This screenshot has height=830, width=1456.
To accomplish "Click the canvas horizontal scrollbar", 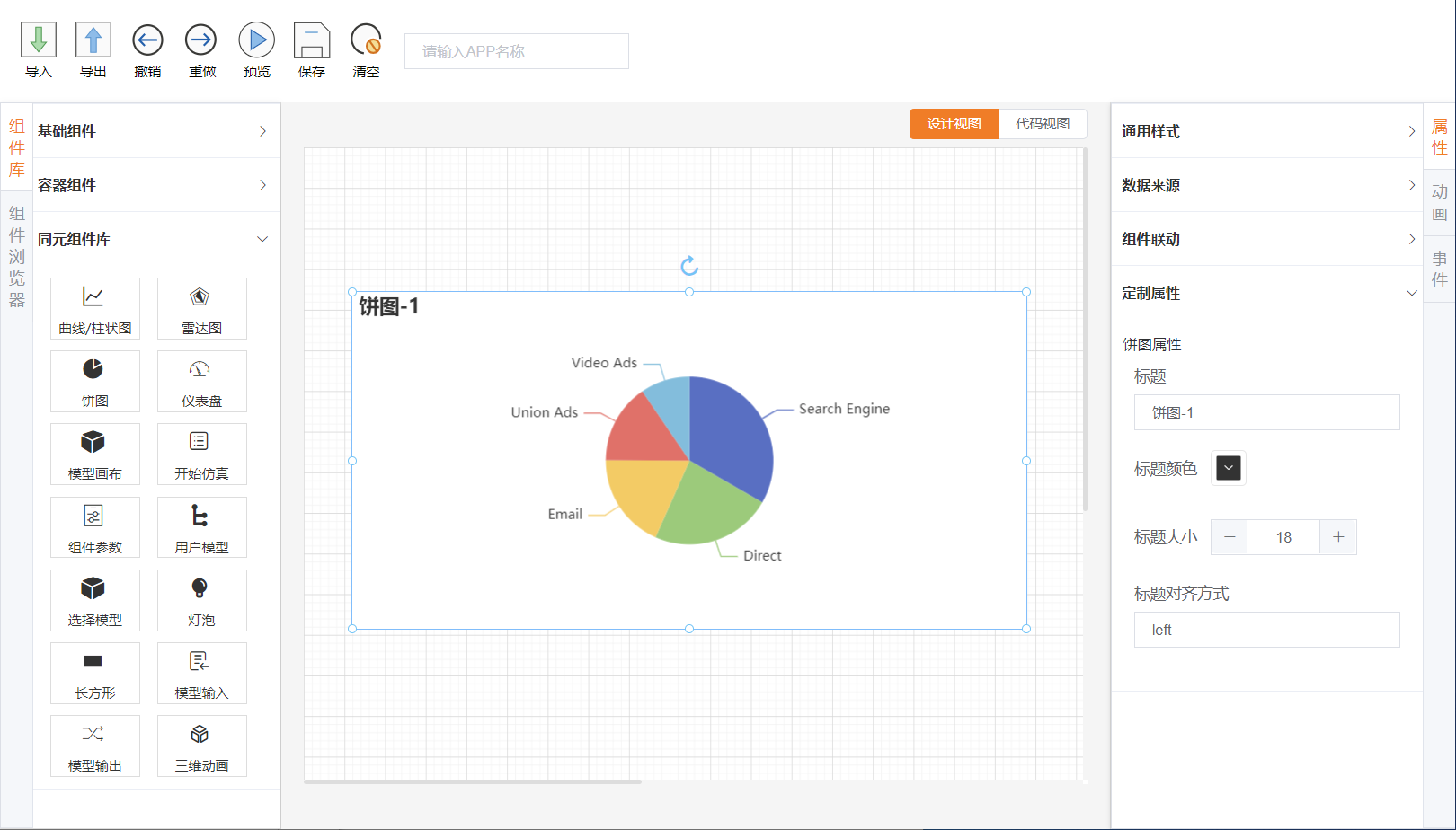I will tap(473, 781).
